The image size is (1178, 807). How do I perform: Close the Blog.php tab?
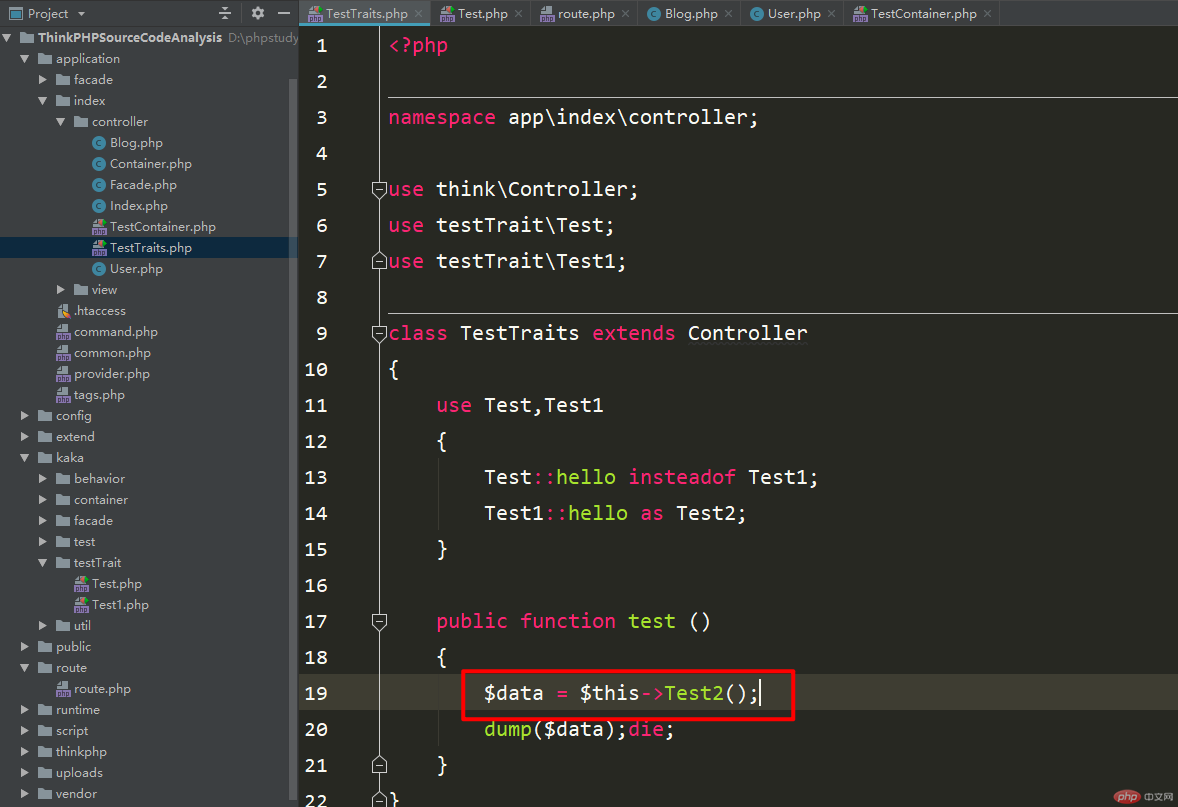[x=728, y=14]
